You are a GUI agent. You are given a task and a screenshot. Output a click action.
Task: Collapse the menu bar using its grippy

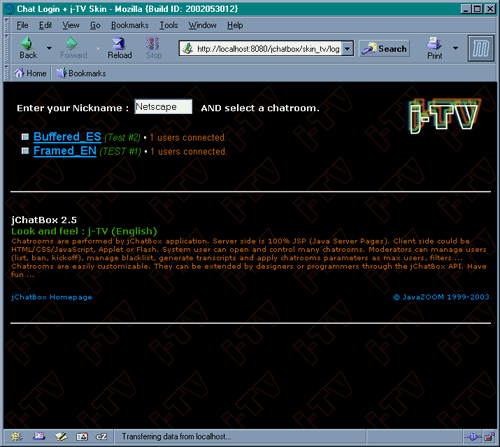click(6, 25)
